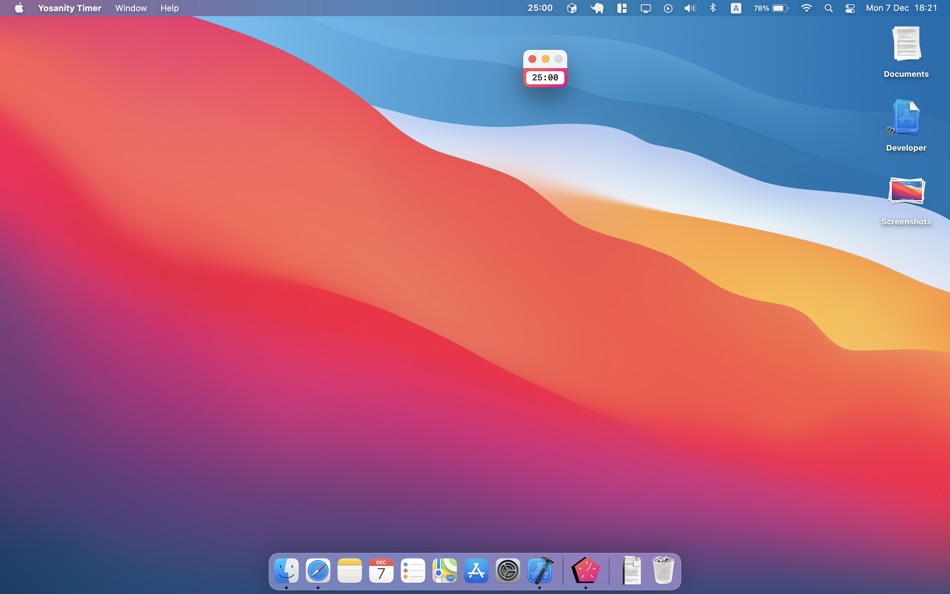The height and width of the screenshot is (594, 950).
Task: Open the Documents stack on the desktop
Action: pos(906,51)
